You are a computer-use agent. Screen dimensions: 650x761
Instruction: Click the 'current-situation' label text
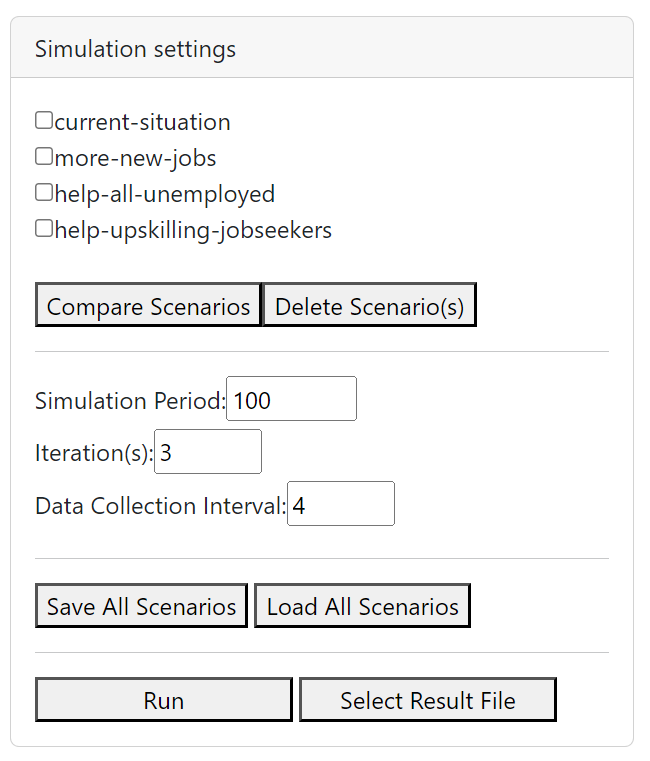click(143, 122)
